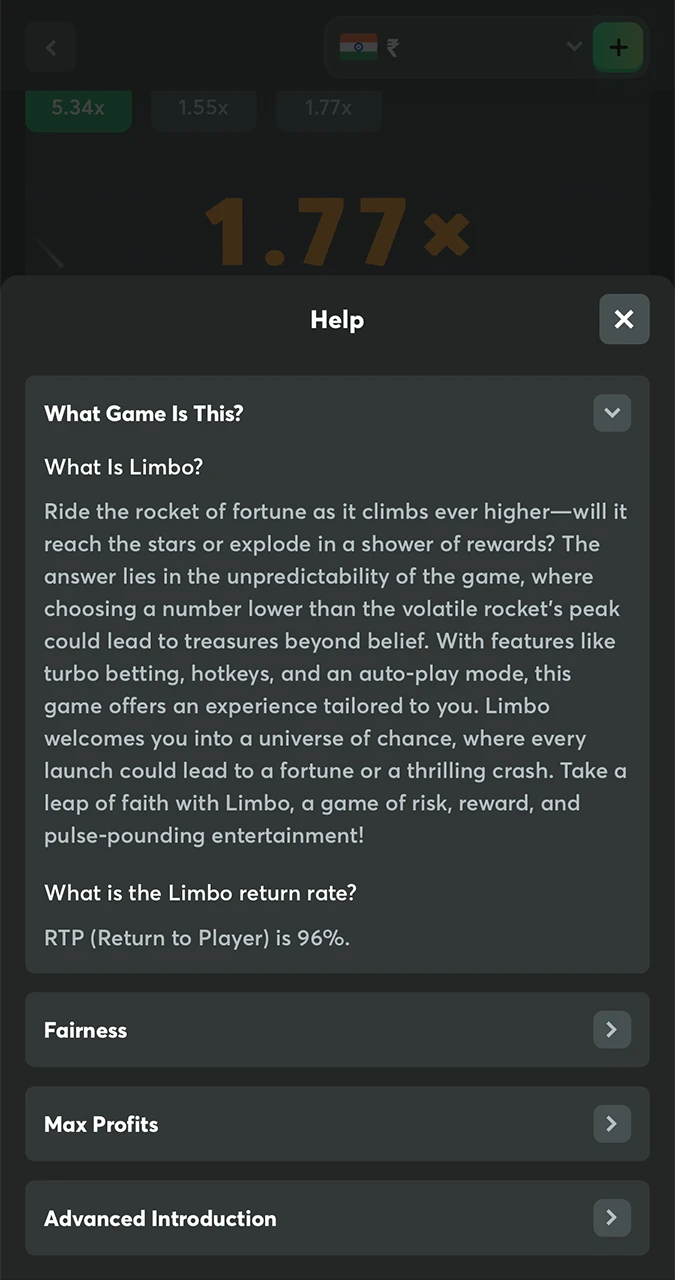Expand the Max Profits chevron
This screenshot has width=675, height=1280.
tap(611, 1124)
